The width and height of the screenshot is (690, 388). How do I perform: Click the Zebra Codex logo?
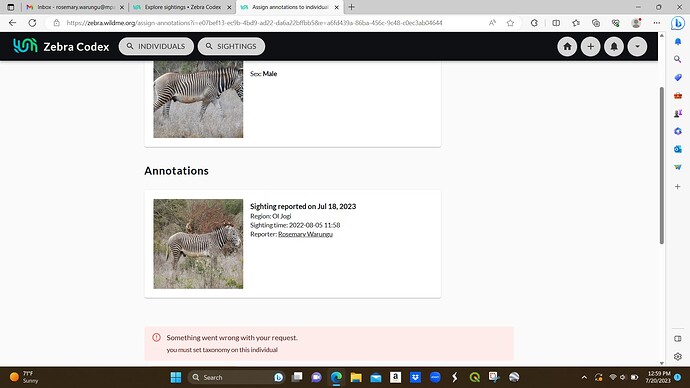pyautogui.click(x=61, y=46)
